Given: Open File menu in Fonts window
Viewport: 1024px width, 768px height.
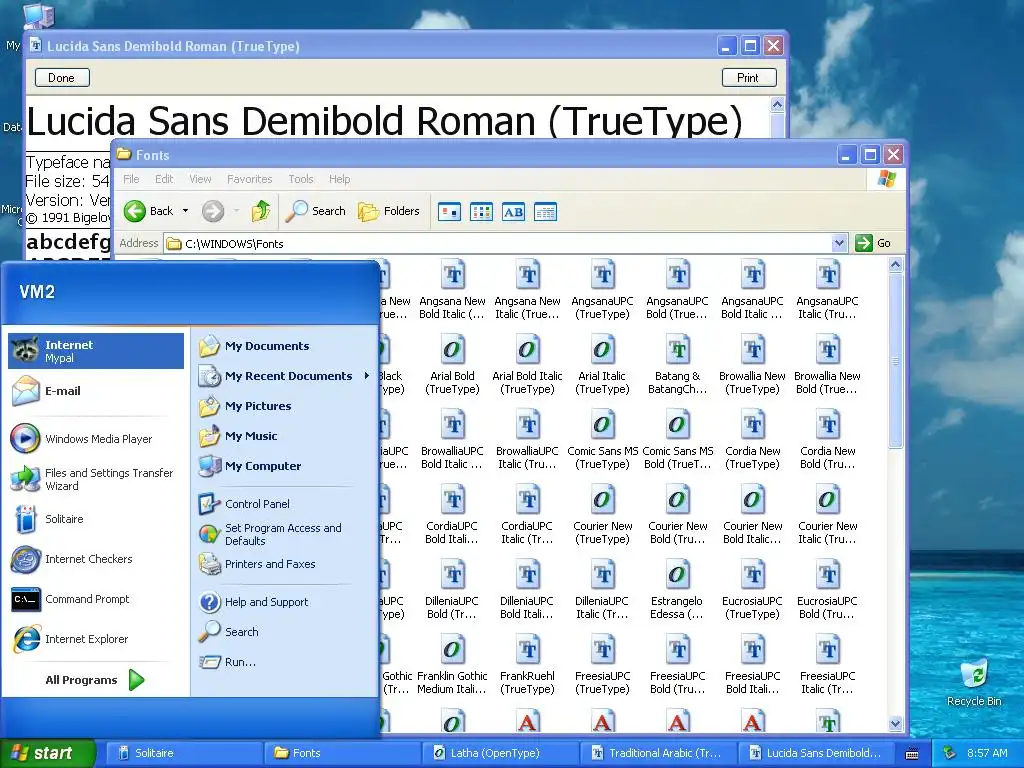Looking at the screenshot, I should point(131,179).
